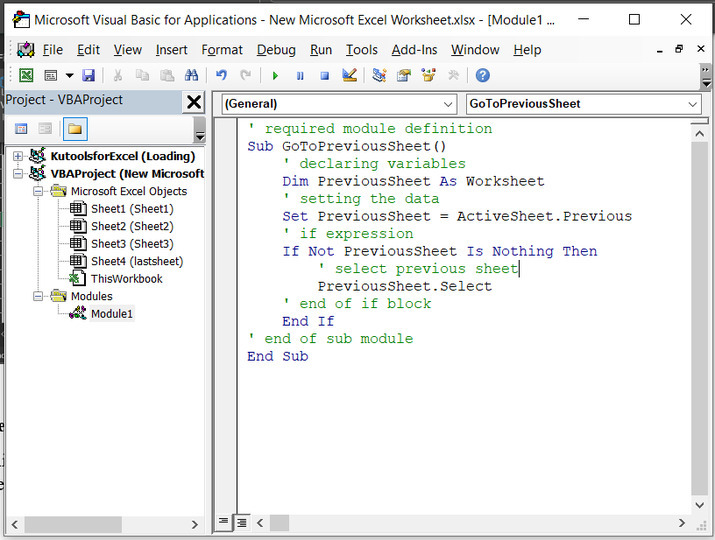This screenshot has width=715, height=540.
Task: Click the View Object icon in Project panel
Action: (x=45, y=129)
